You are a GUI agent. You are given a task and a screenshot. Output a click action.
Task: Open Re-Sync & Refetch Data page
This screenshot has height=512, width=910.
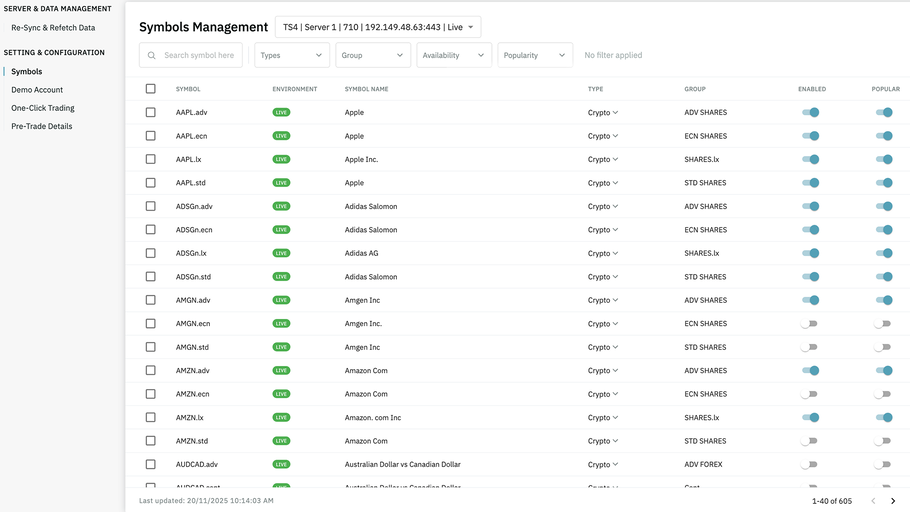click(x=53, y=28)
